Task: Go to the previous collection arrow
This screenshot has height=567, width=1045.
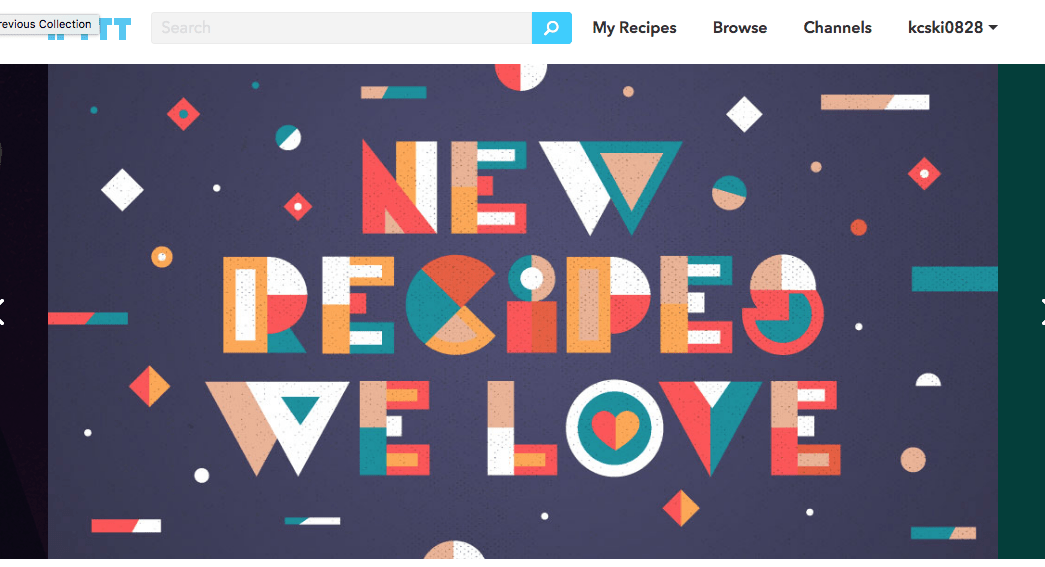Action: (x=3, y=310)
